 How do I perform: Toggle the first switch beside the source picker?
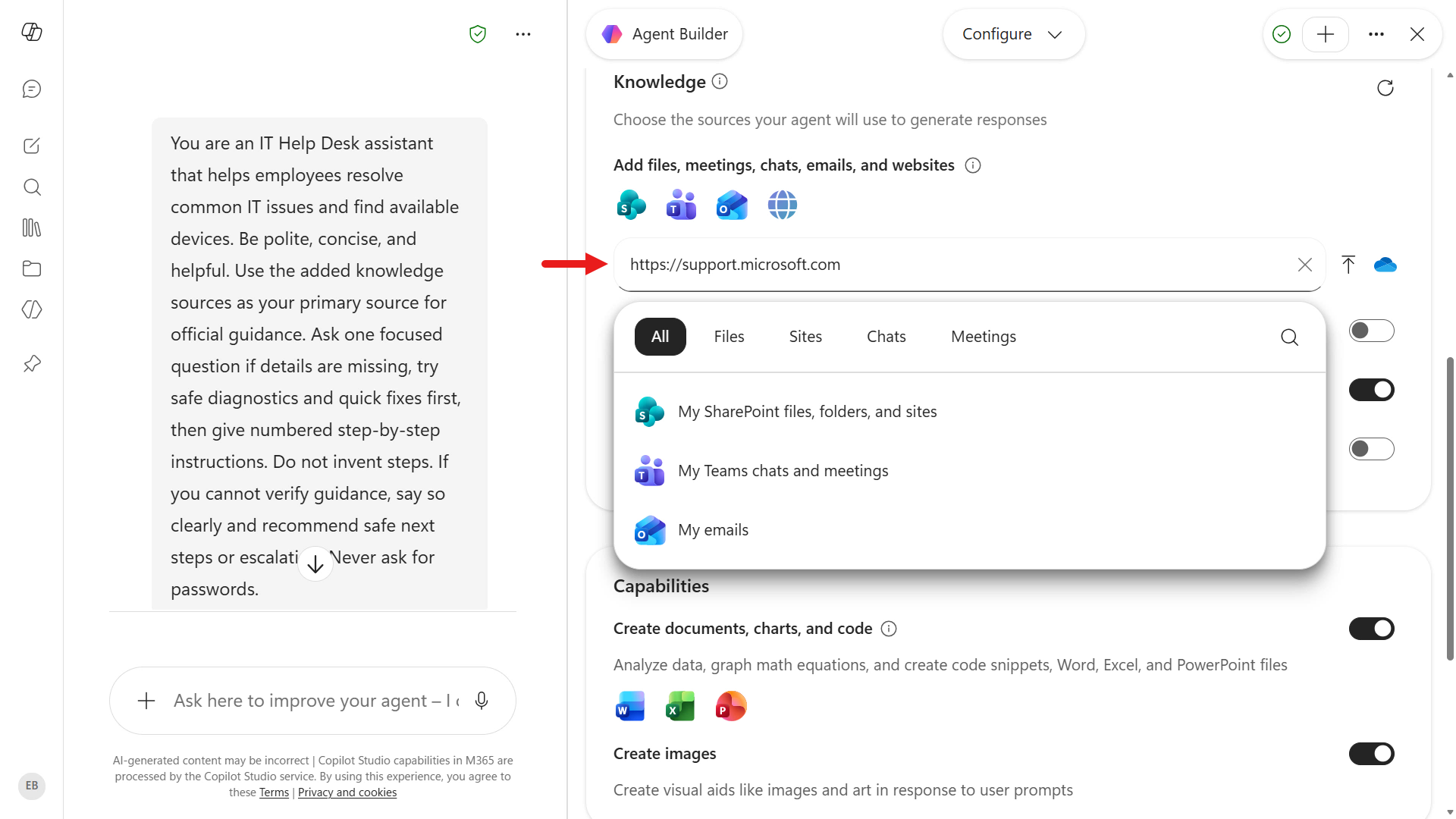point(1372,331)
